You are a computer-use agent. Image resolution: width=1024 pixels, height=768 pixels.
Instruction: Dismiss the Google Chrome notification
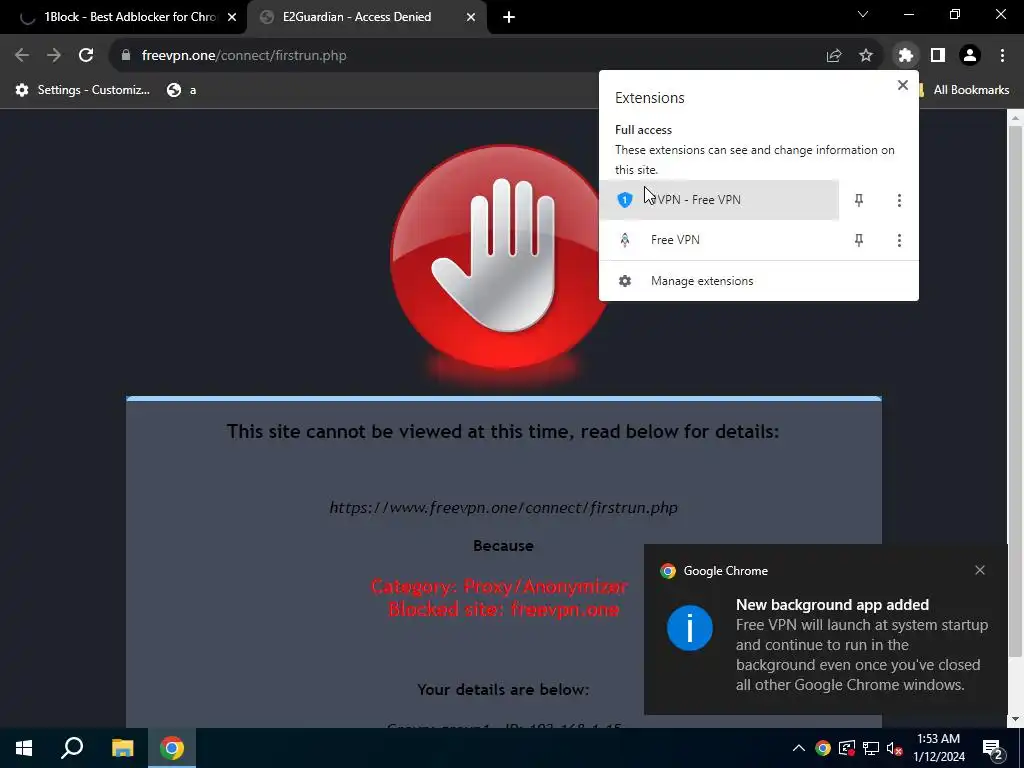[x=980, y=570]
